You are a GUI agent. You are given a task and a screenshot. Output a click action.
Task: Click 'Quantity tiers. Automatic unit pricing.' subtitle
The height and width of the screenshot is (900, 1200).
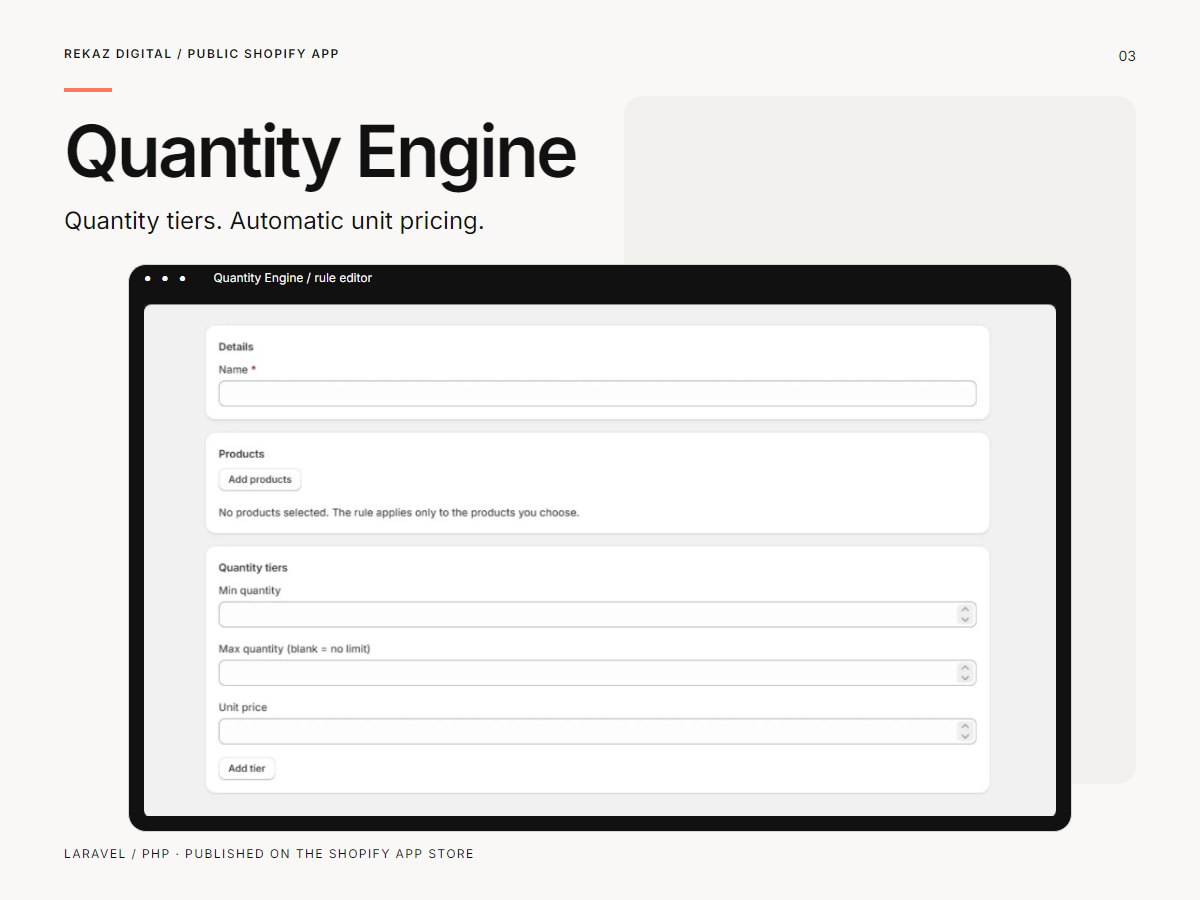[x=274, y=221]
